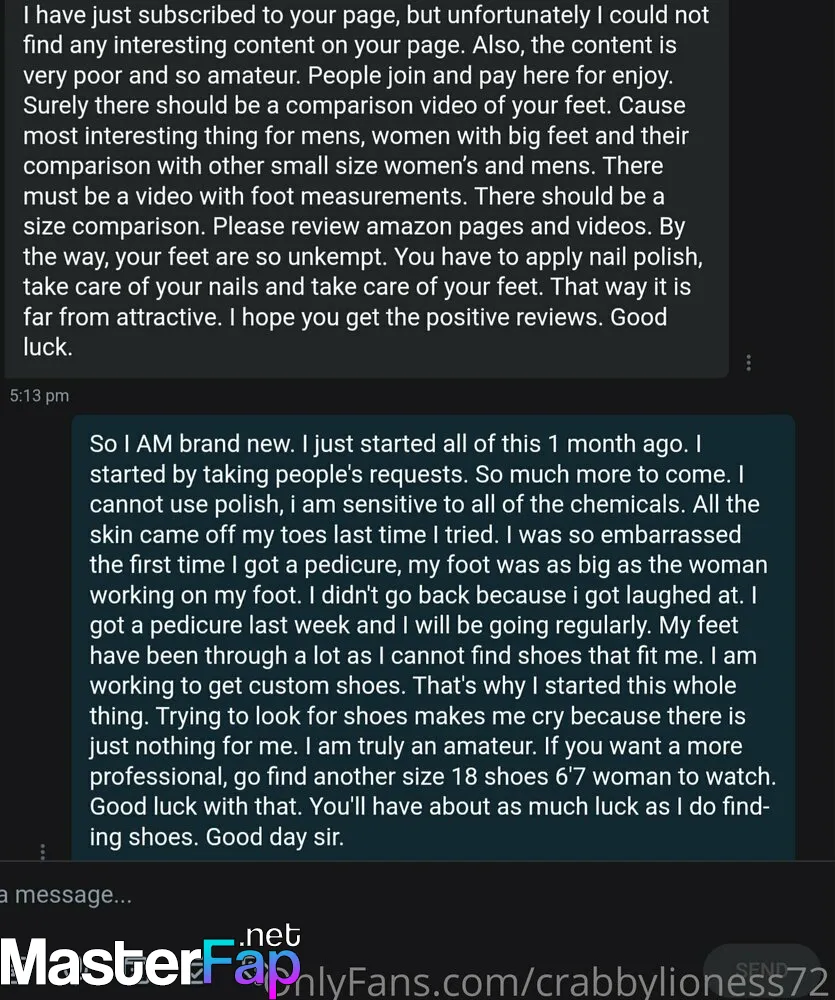The width and height of the screenshot is (835, 1000).
Task: Click "Good day sir." in the reply
Action: coord(275,838)
